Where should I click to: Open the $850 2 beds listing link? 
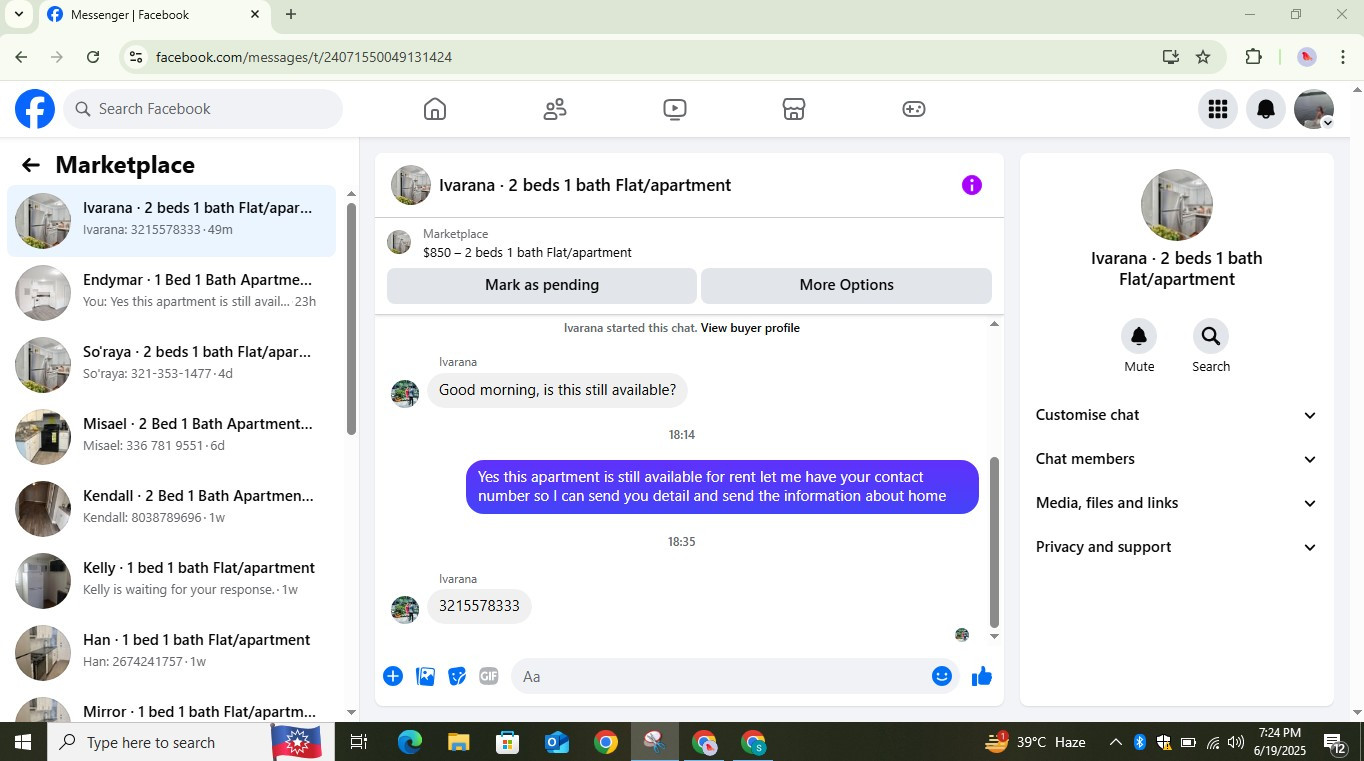[527, 253]
